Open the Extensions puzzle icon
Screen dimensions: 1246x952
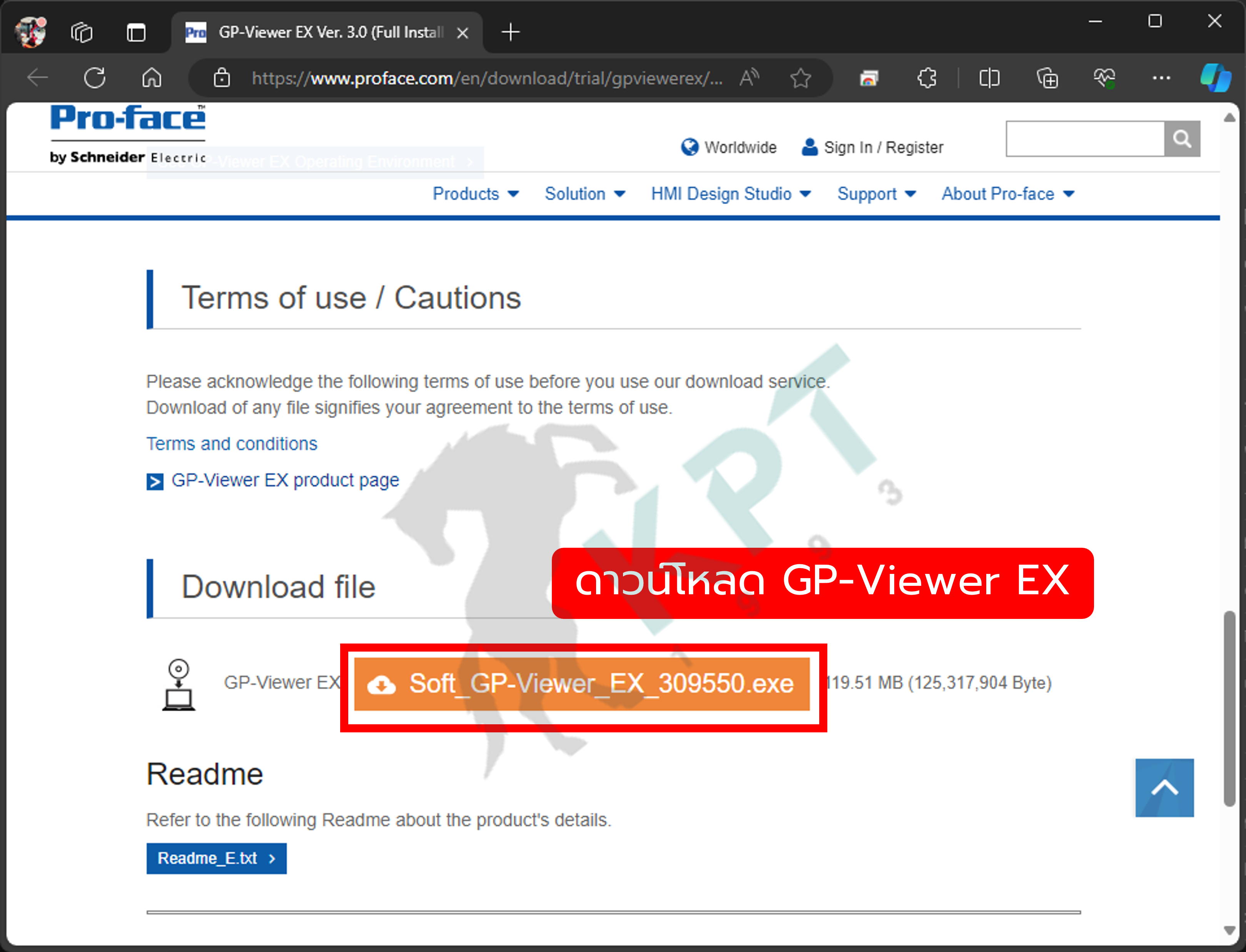(927, 78)
